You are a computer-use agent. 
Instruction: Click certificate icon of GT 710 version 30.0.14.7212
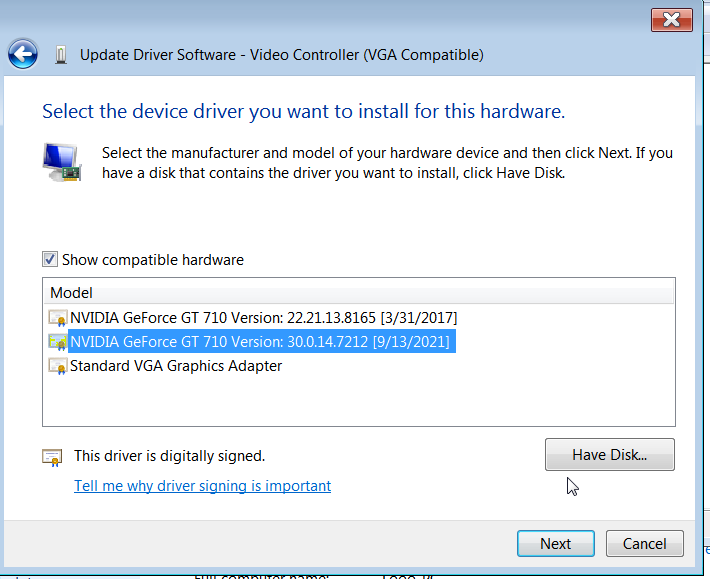click(x=58, y=342)
